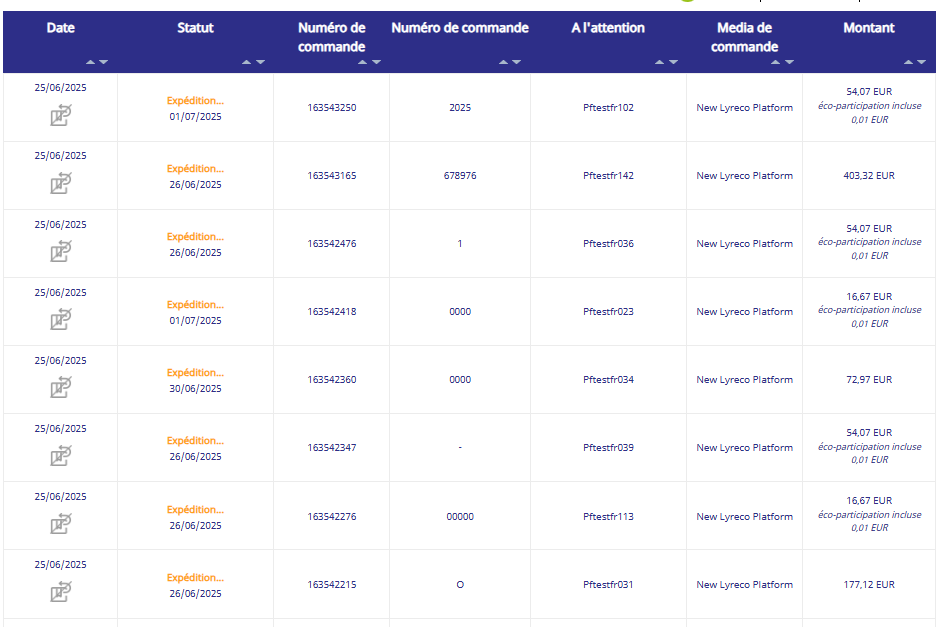This screenshot has height=627, width=937.
Task: Sort the Statut column ascending with up arrow
Action: (247, 62)
